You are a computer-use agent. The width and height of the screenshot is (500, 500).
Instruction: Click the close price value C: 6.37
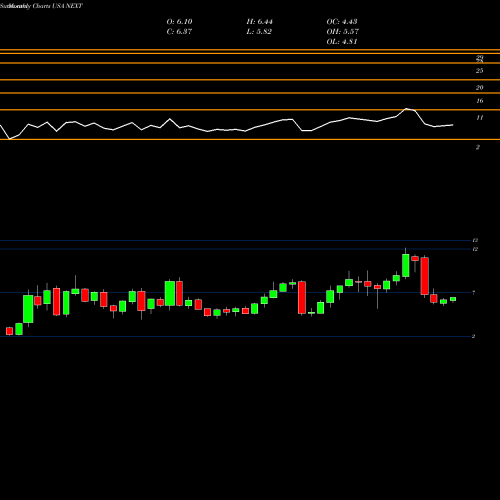(x=179, y=32)
